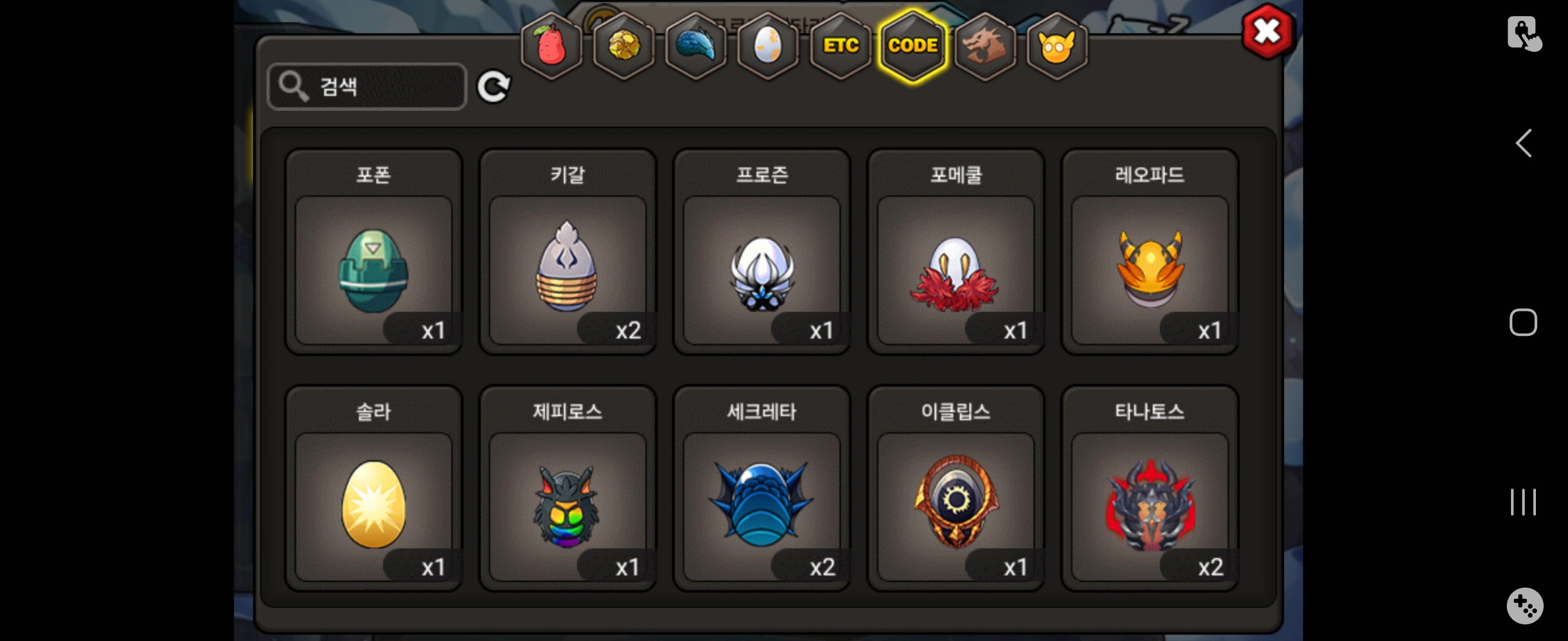Select the 포폰 green egg item
This screenshot has width=1568, height=641.
(x=373, y=251)
